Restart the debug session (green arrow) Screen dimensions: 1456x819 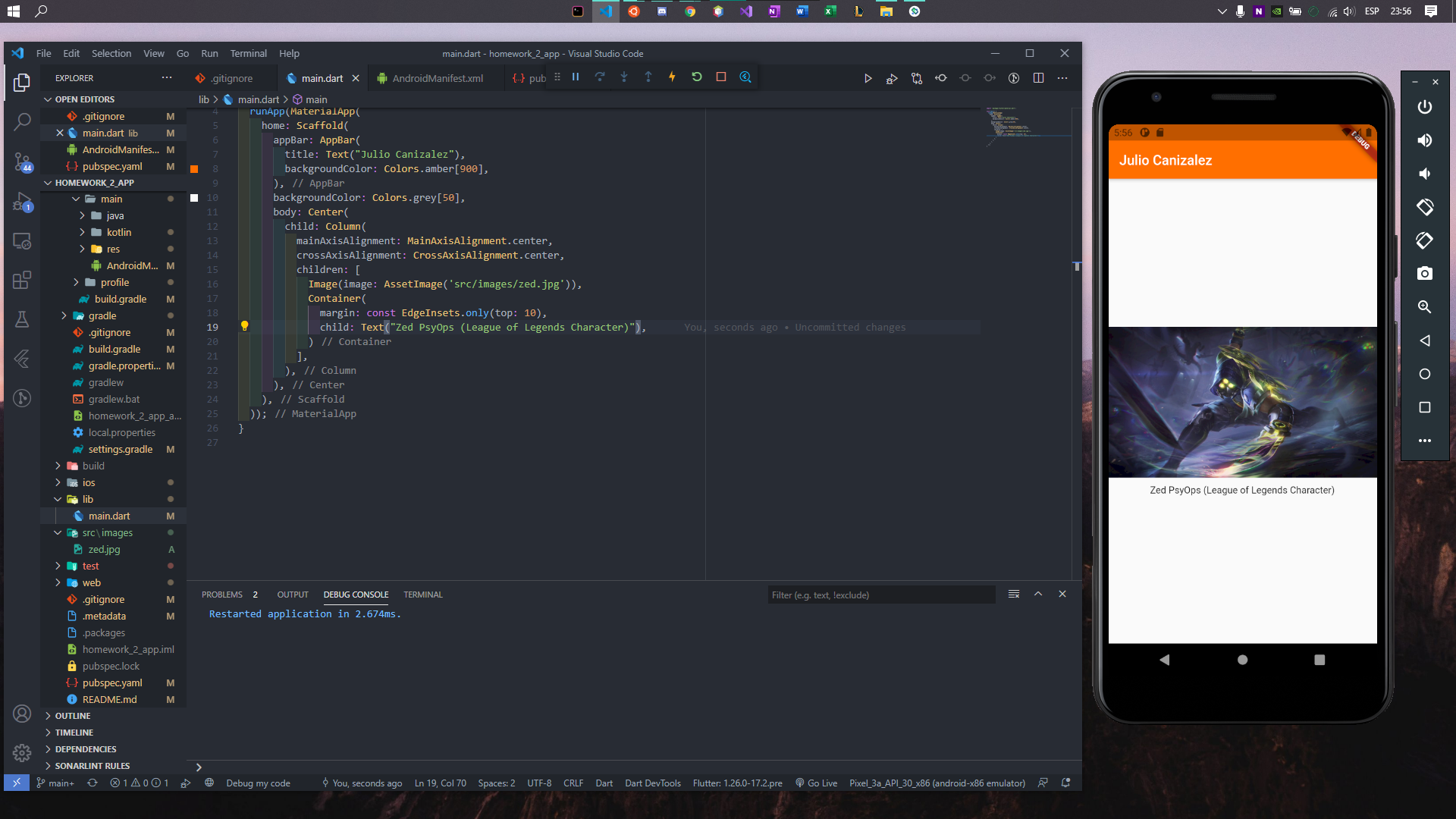(x=697, y=77)
